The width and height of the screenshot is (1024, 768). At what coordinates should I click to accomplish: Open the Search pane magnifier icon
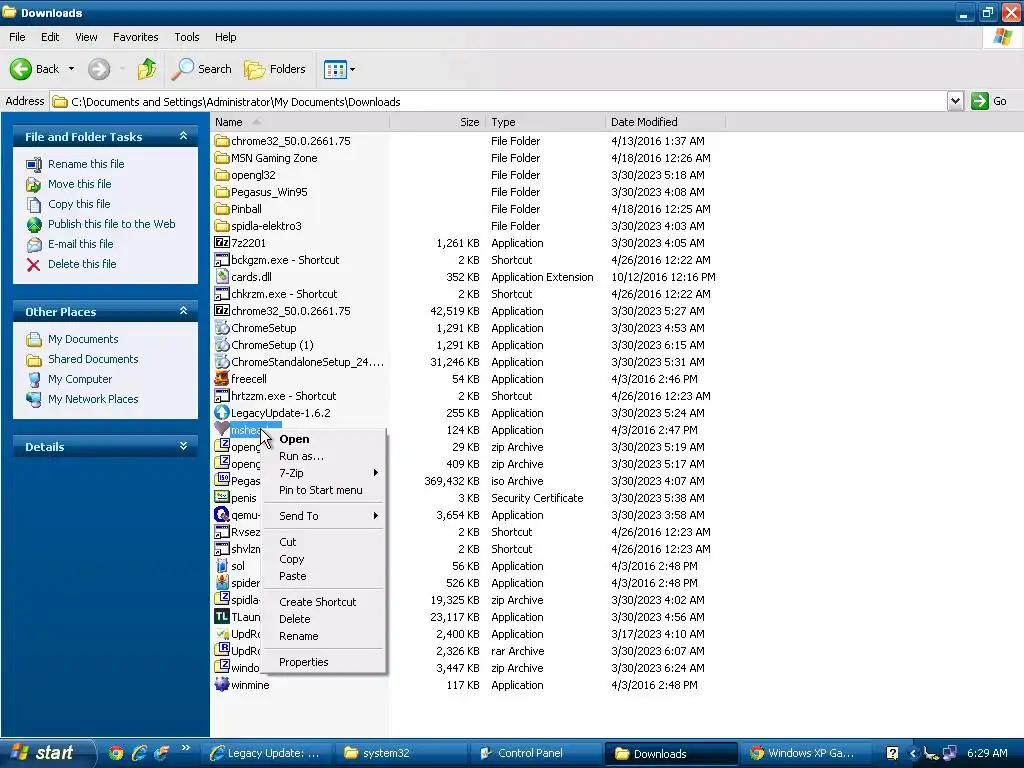[182, 69]
